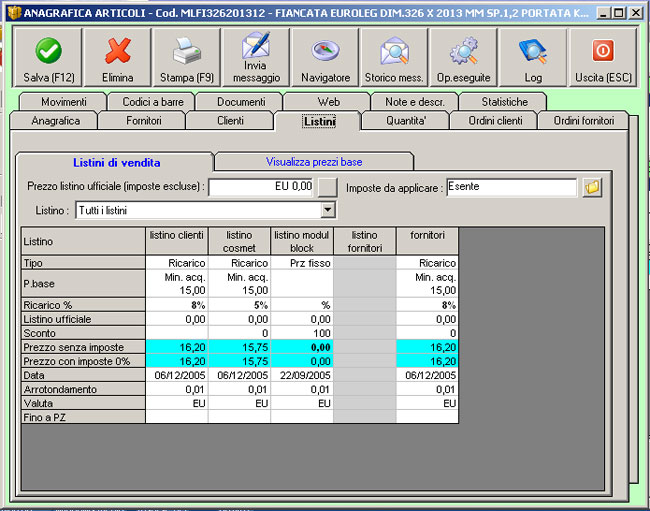The height and width of the screenshot is (511, 650).
Task: Select Ricarico % cell for listino cosmet
Action: coord(240,304)
